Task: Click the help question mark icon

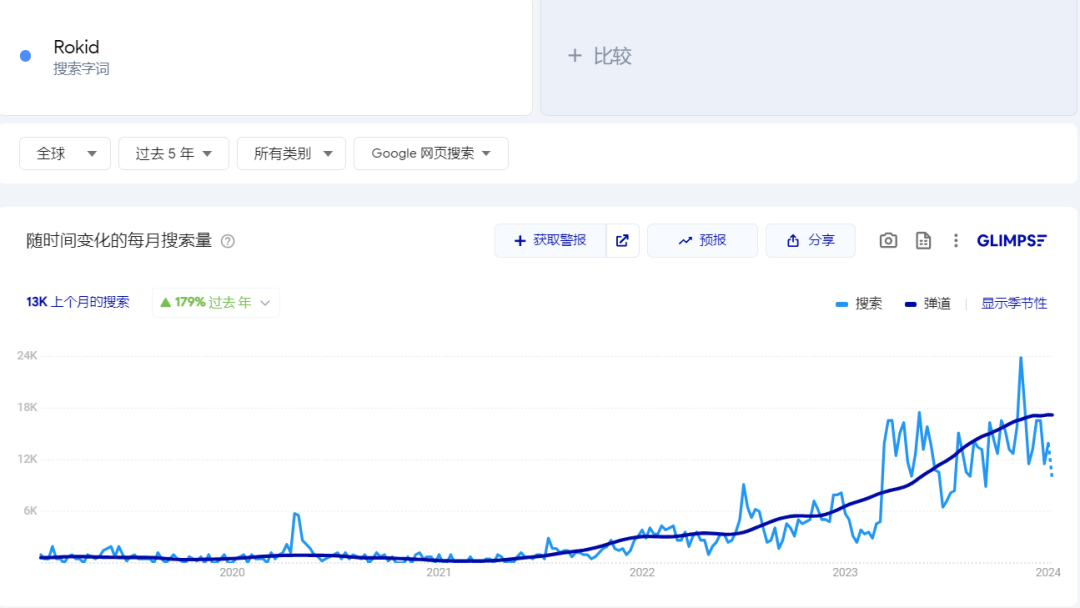Action: [x=227, y=241]
